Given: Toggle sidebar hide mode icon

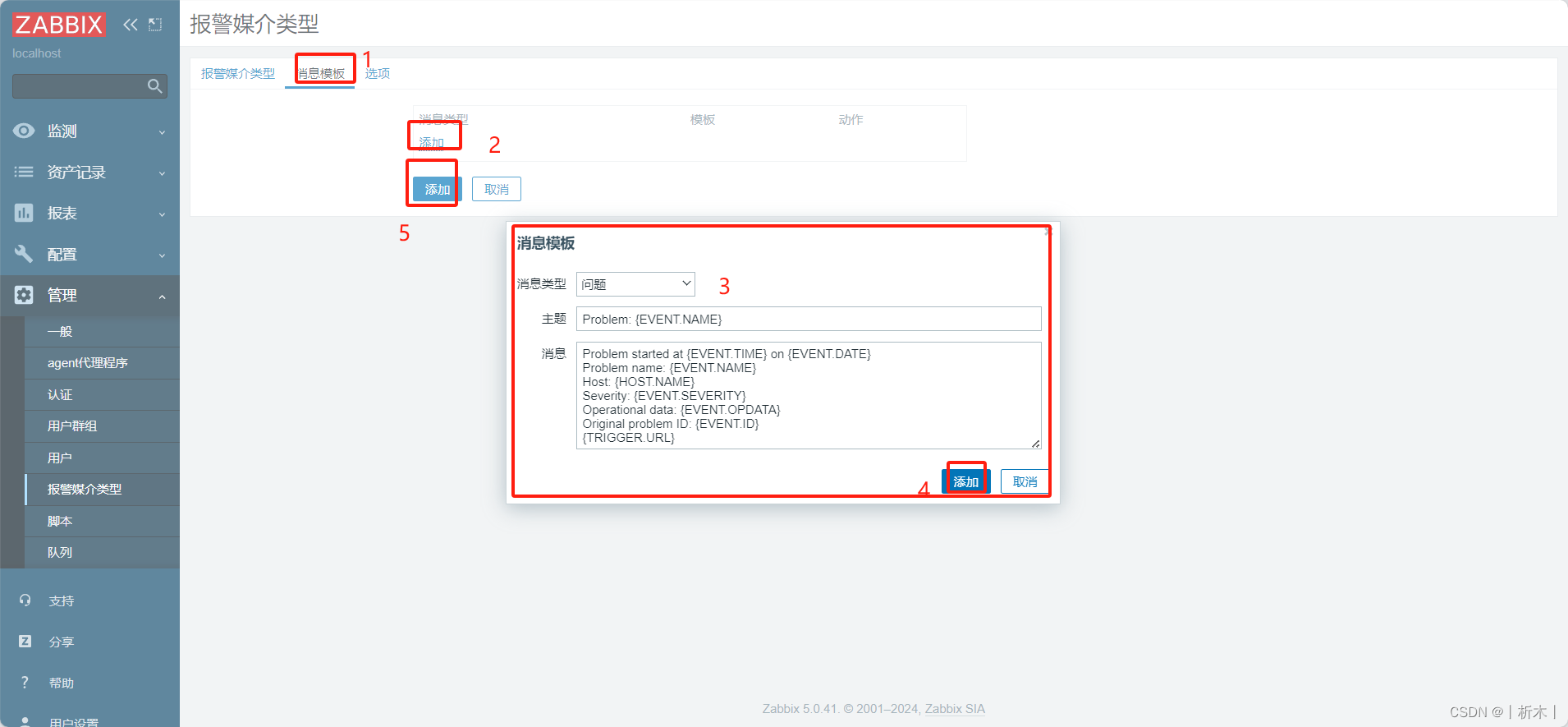Looking at the screenshot, I should (155, 25).
